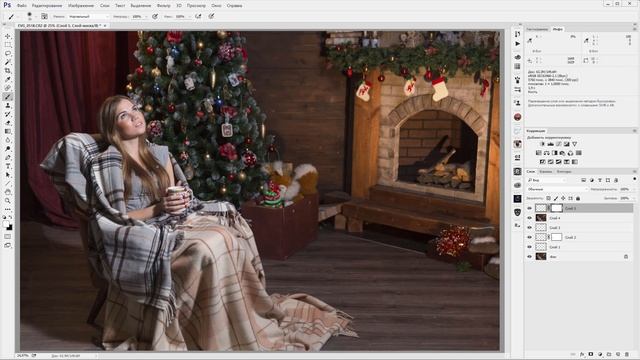Select the Healing Brush tool
The height and width of the screenshot is (360, 640).
click(8, 88)
